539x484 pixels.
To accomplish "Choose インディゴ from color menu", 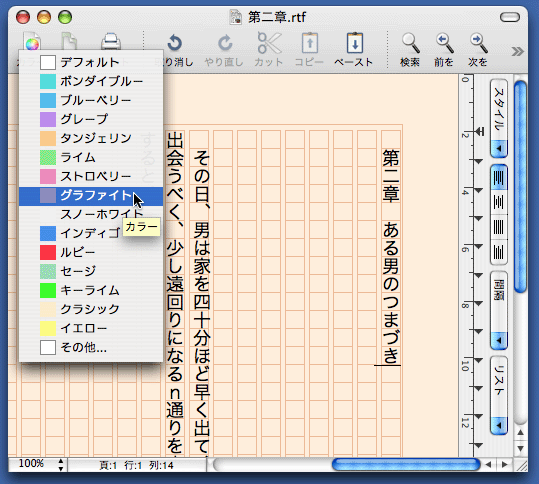I will [91, 233].
